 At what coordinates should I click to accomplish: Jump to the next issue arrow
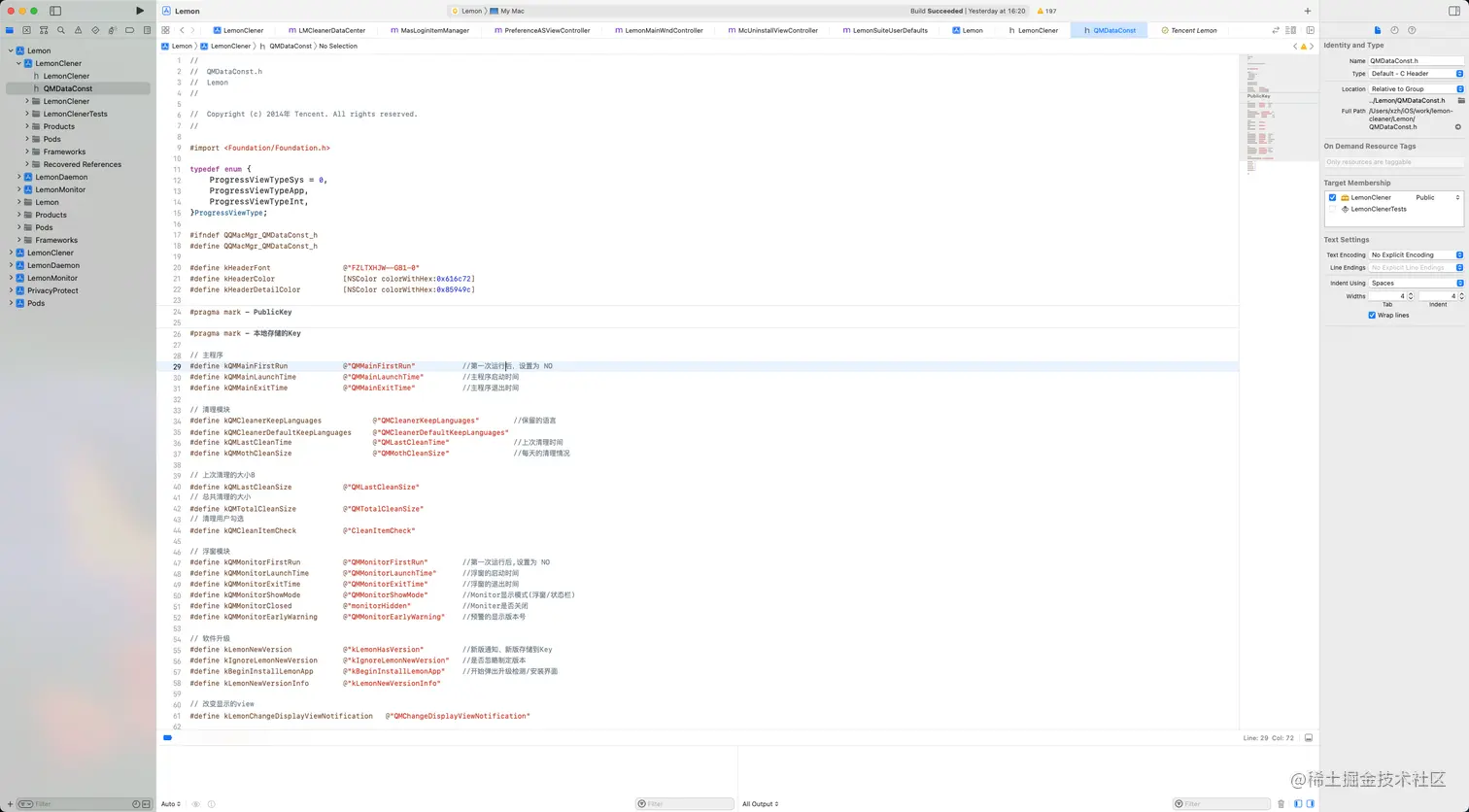(x=1312, y=46)
